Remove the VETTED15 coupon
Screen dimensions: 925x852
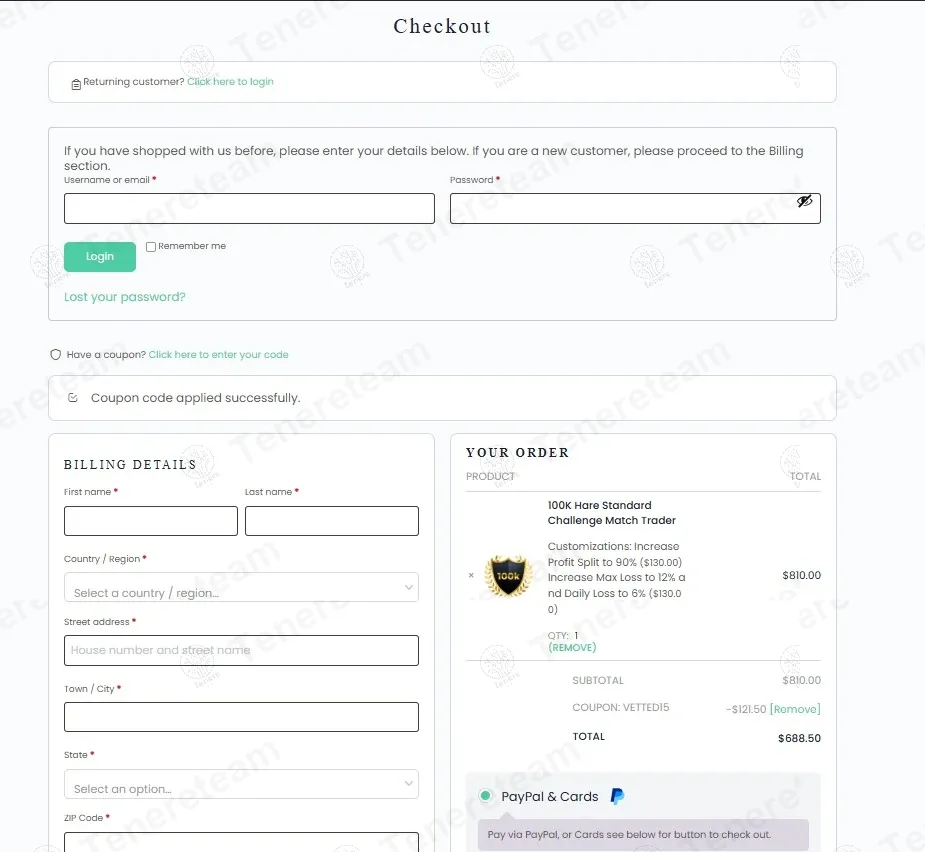795,709
